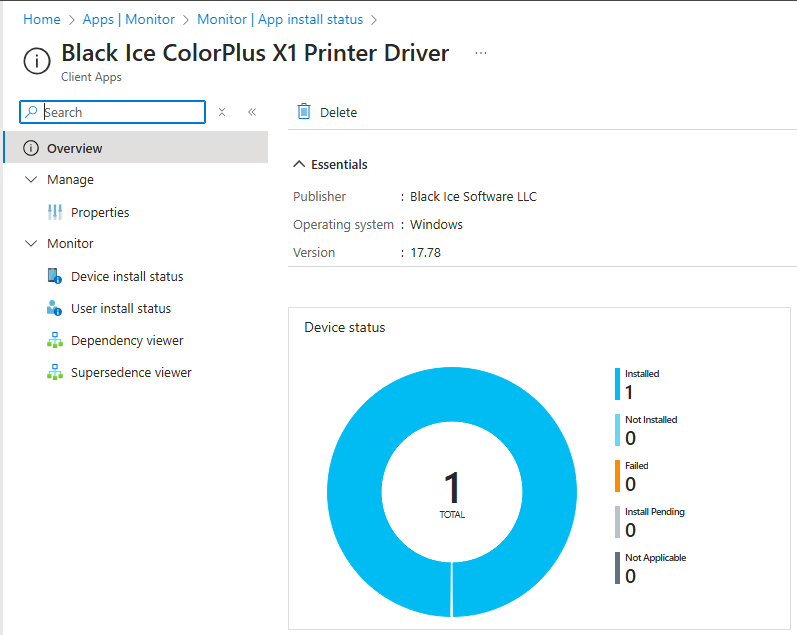
Task: Open Dependency viewer page
Action: click(127, 341)
